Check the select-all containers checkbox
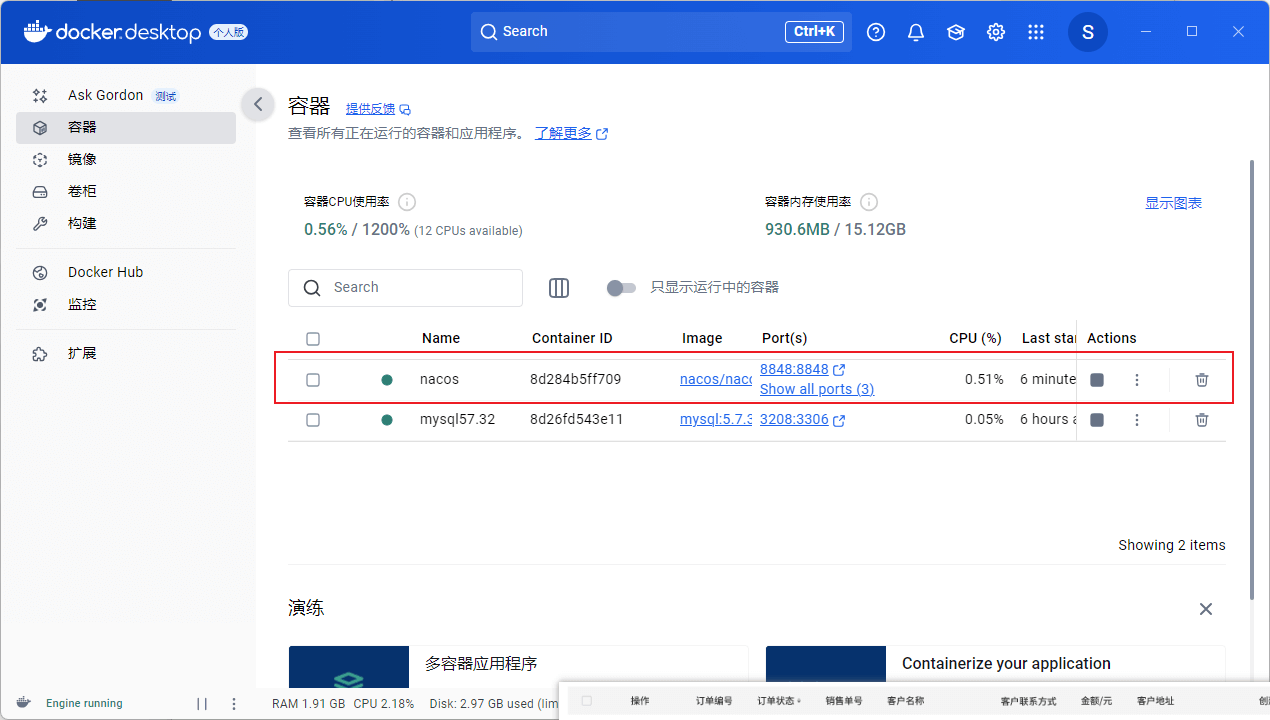This screenshot has width=1270, height=720. click(313, 339)
